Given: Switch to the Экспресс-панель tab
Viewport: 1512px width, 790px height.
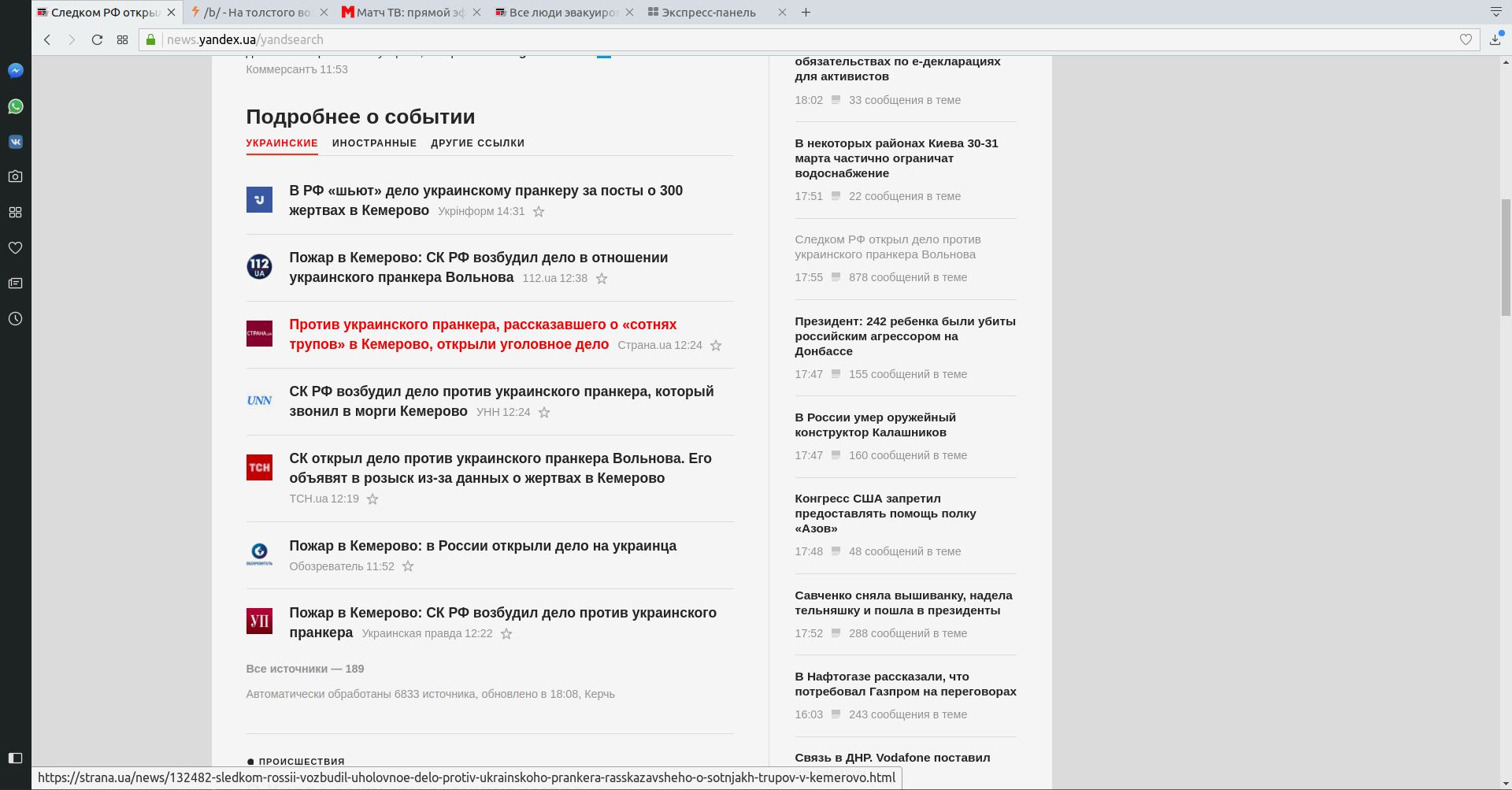Looking at the screenshot, I should (709, 12).
